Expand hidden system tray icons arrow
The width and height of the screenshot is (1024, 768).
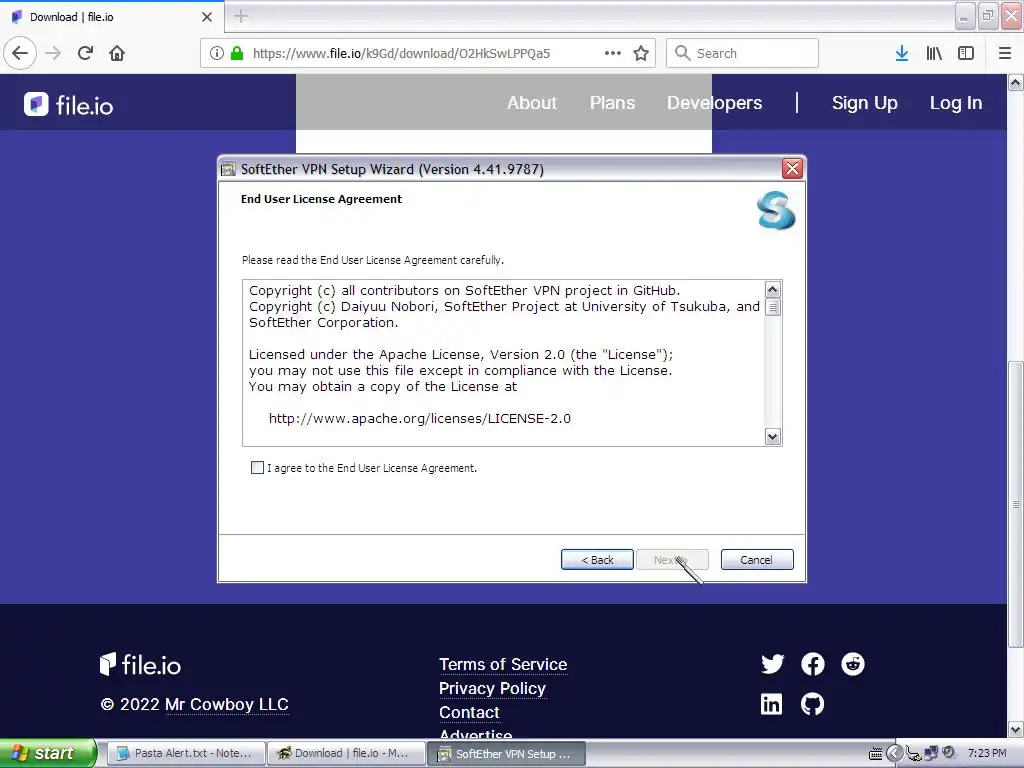[x=894, y=754]
